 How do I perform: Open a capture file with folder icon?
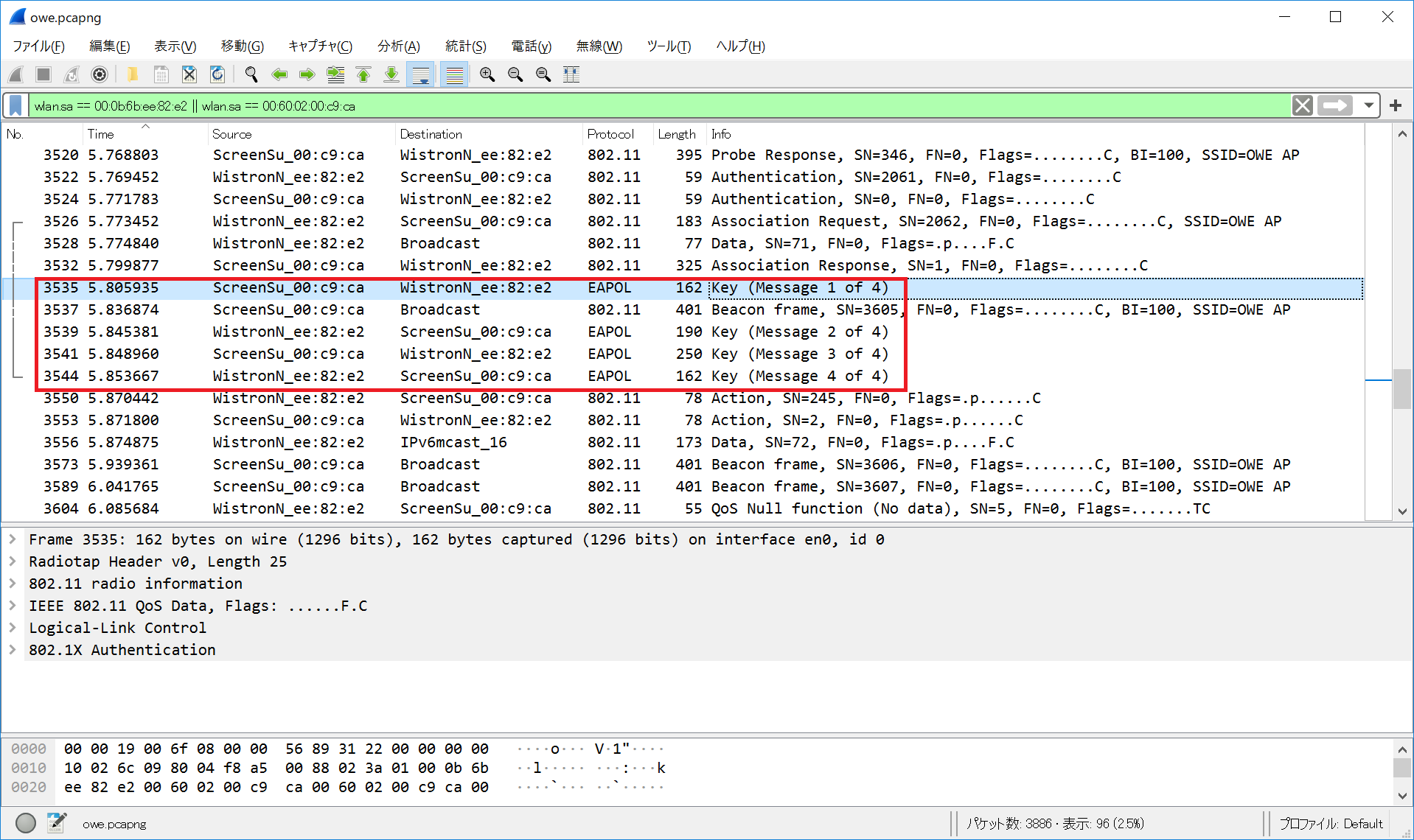(x=133, y=74)
